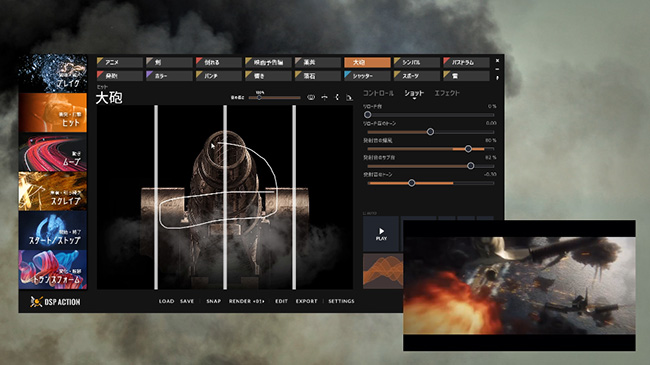
Task: Click the pin icon below minimize button
Action: [x=497, y=77]
